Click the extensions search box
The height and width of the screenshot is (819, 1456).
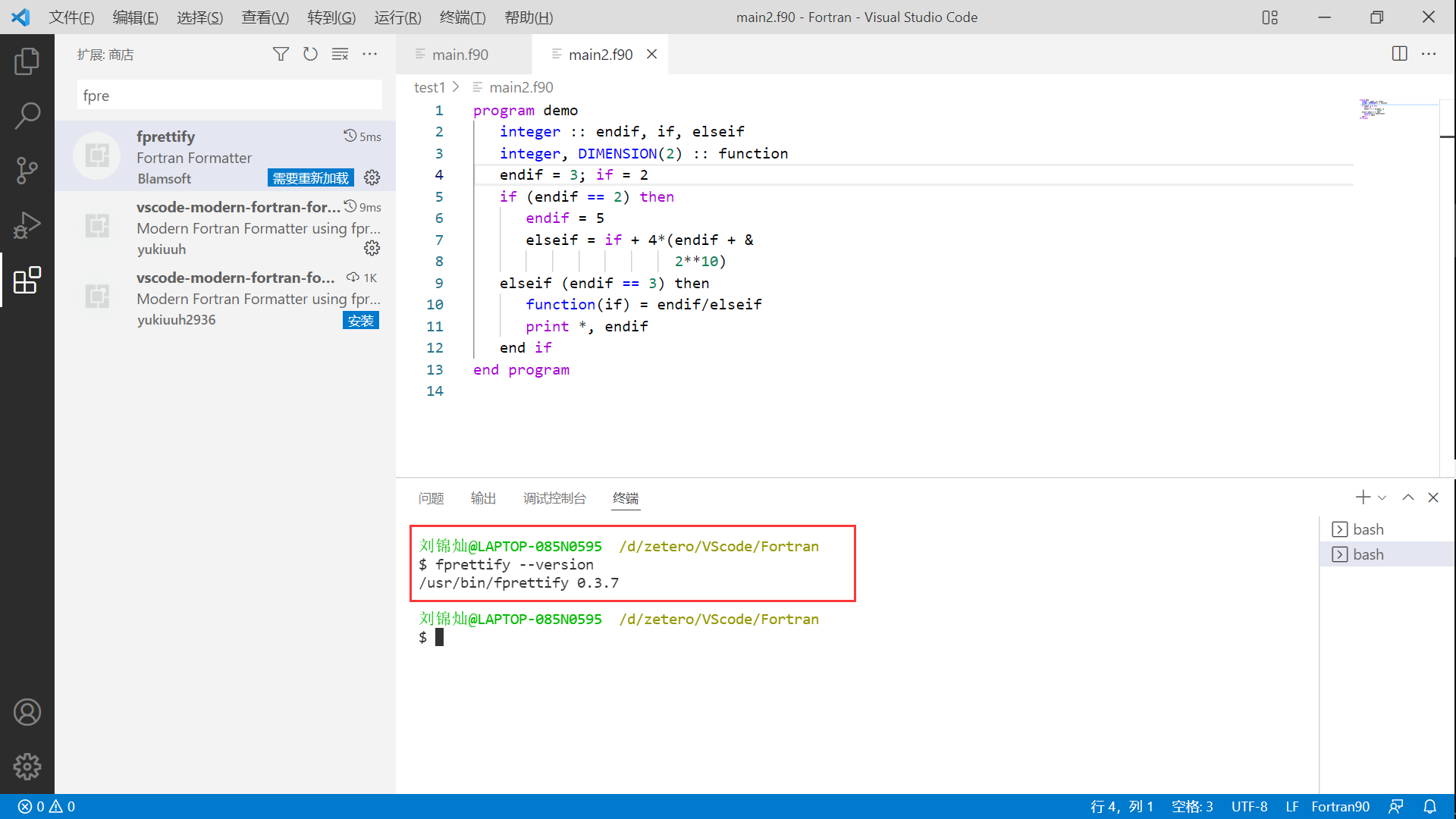(x=229, y=96)
